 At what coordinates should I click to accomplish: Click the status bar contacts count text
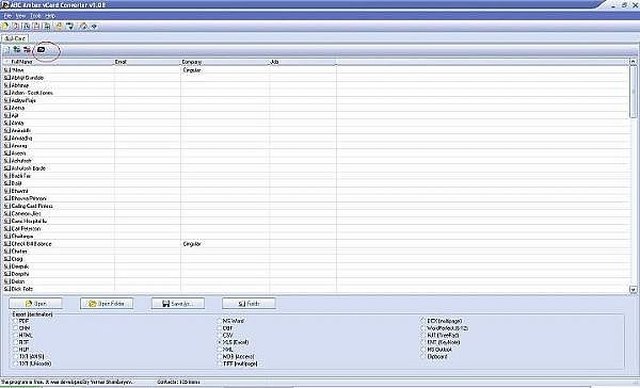[x=178, y=382]
